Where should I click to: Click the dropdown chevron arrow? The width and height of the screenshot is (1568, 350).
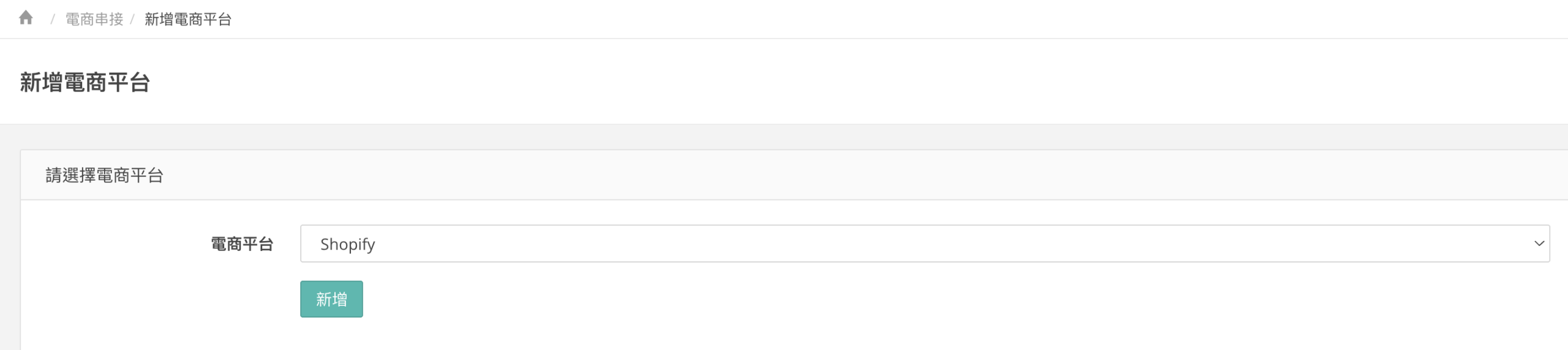click(x=1539, y=244)
